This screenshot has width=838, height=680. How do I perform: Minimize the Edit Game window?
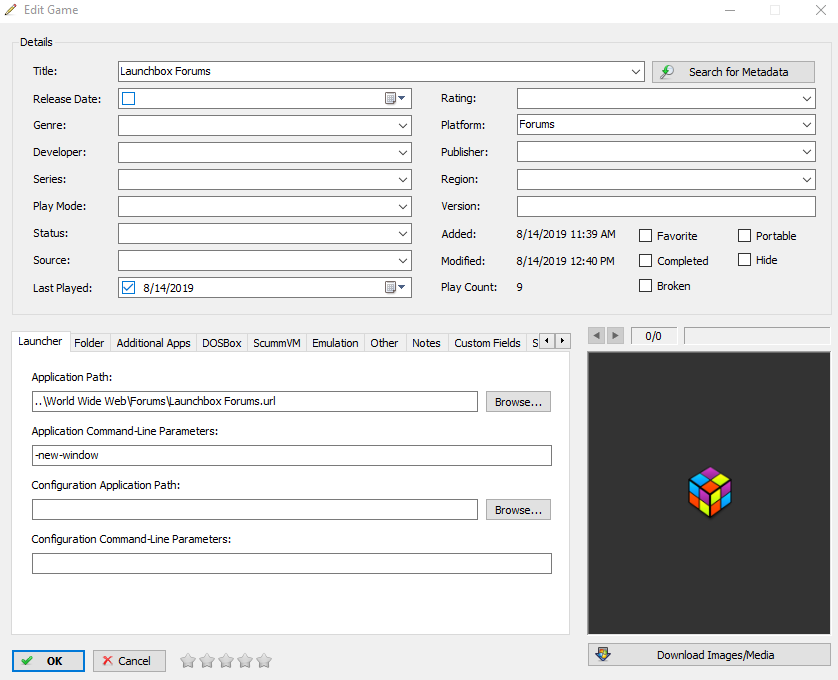[730, 10]
